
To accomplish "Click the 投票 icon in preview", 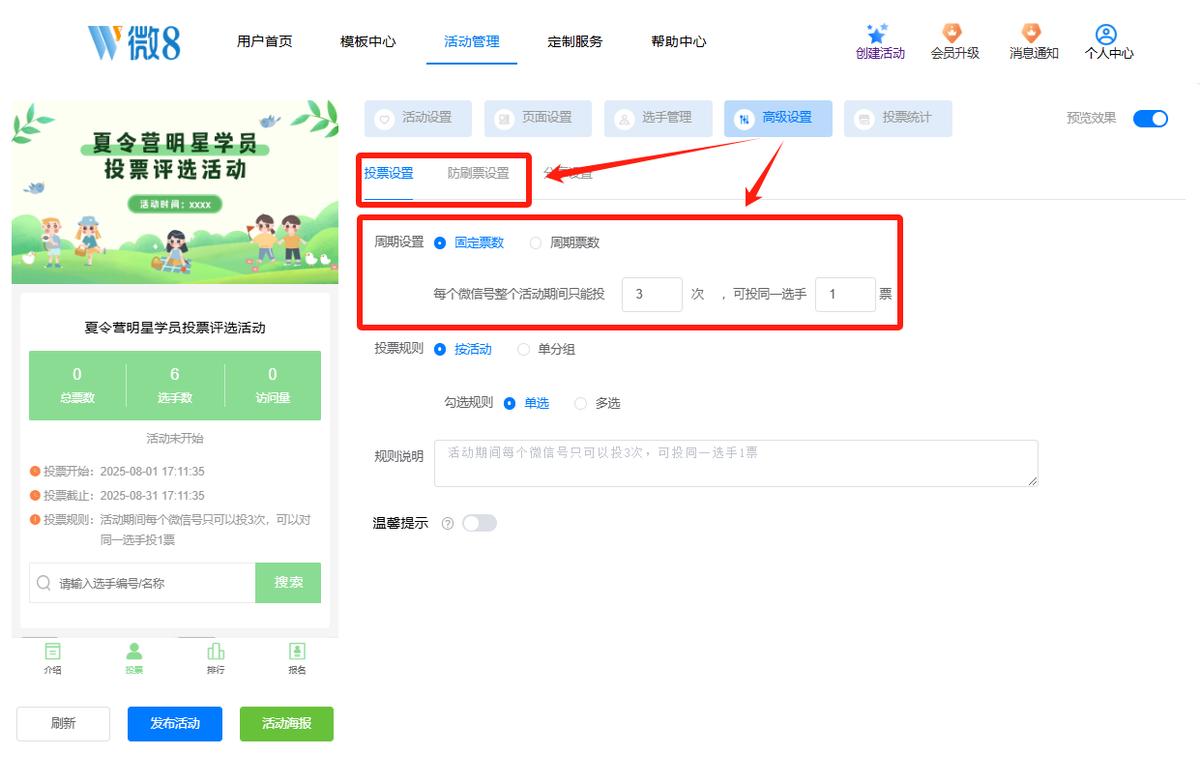I will (x=134, y=651).
